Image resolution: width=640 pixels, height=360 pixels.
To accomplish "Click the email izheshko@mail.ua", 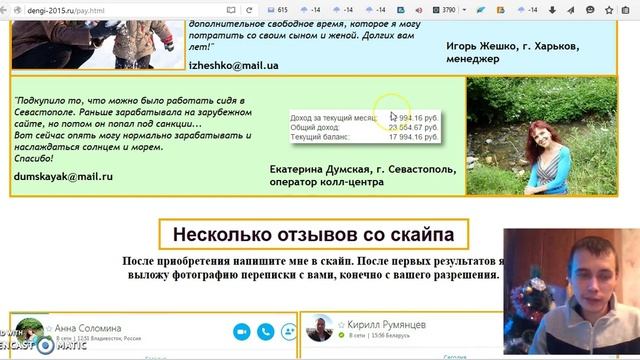I will tap(233, 65).
